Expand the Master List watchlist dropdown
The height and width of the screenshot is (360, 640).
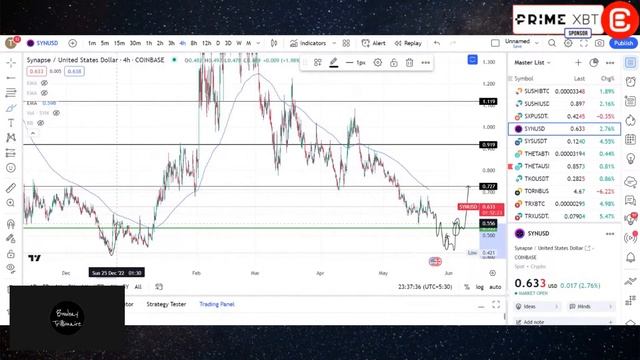click(x=532, y=62)
